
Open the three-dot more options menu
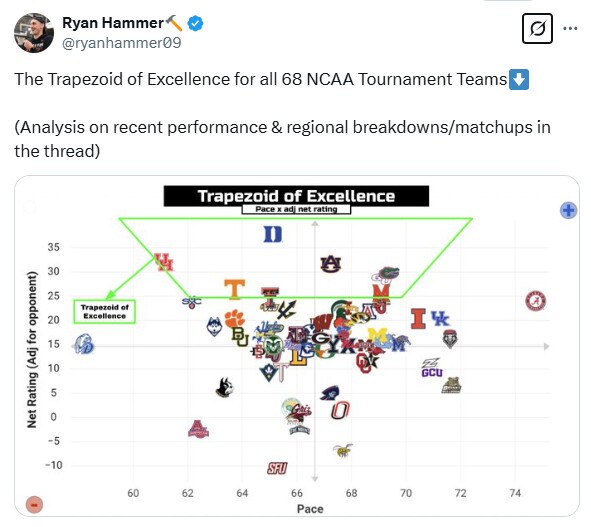[x=570, y=29]
